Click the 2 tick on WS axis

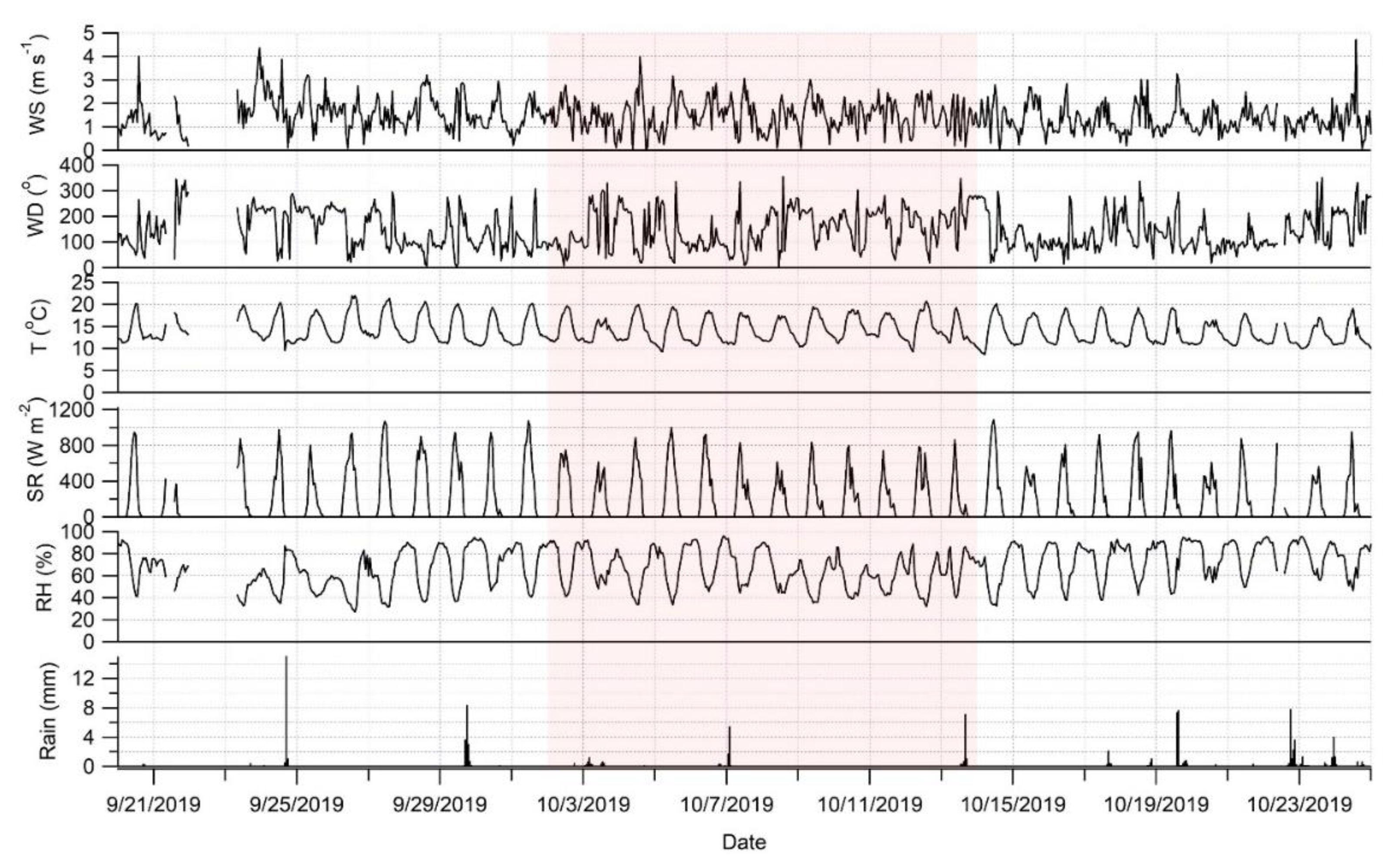coord(88,104)
